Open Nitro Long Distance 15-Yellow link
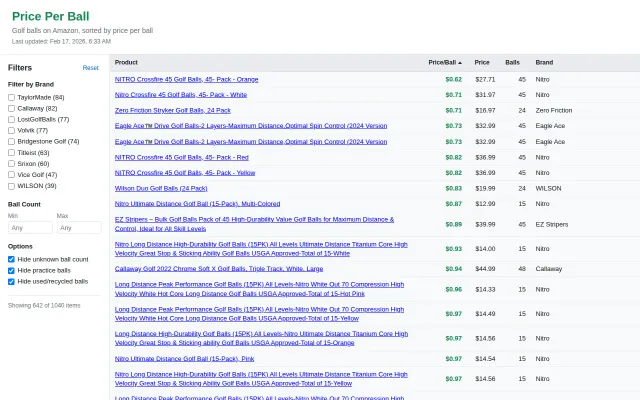 (261, 379)
